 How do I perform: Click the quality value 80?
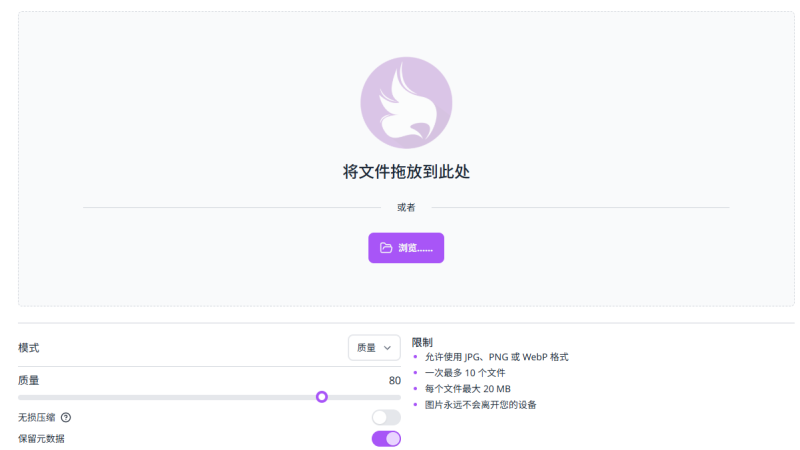pyautogui.click(x=394, y=381)
